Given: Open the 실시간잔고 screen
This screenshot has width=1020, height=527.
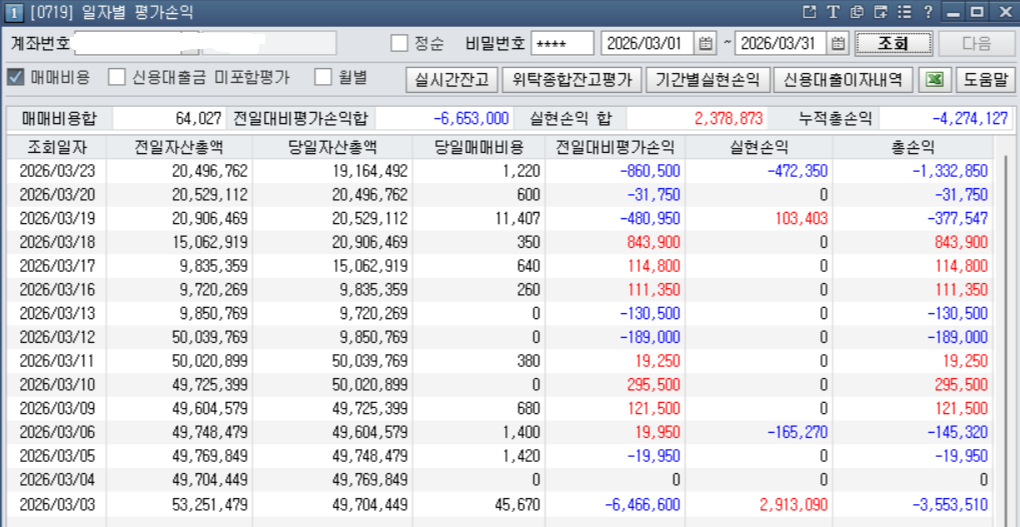Looking at the screenshot, I should (451, 79).
